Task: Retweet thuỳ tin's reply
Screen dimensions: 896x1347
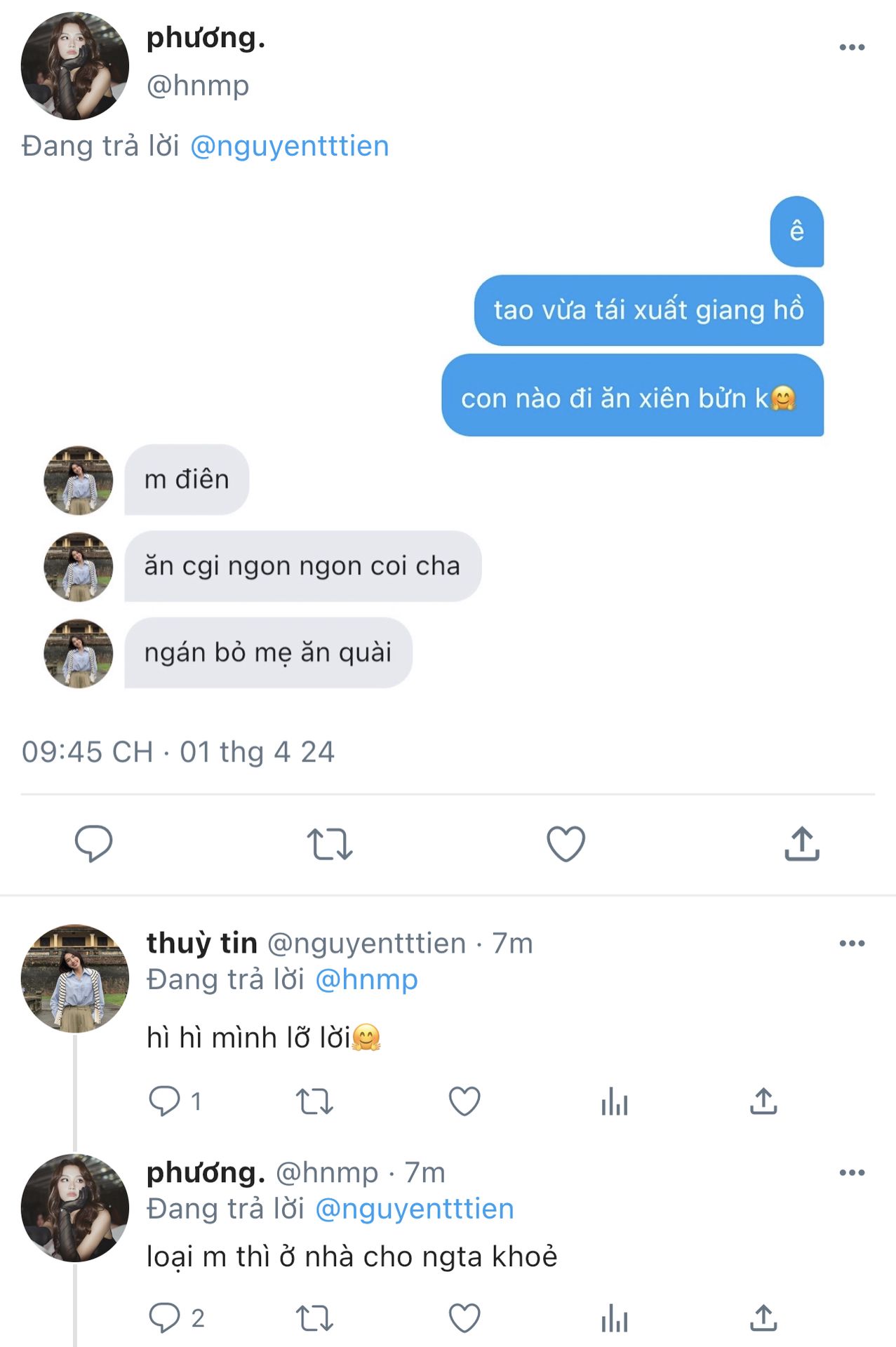Action: tap(314, 1101)
